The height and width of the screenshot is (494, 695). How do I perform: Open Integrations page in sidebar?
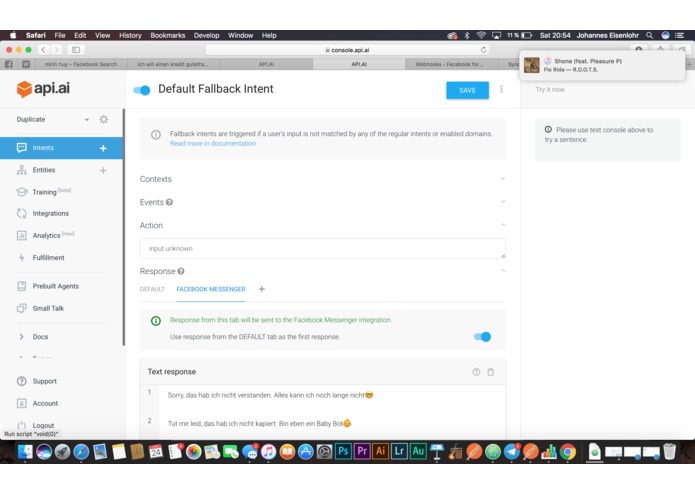pyautogui.click(x=51, y=214)
